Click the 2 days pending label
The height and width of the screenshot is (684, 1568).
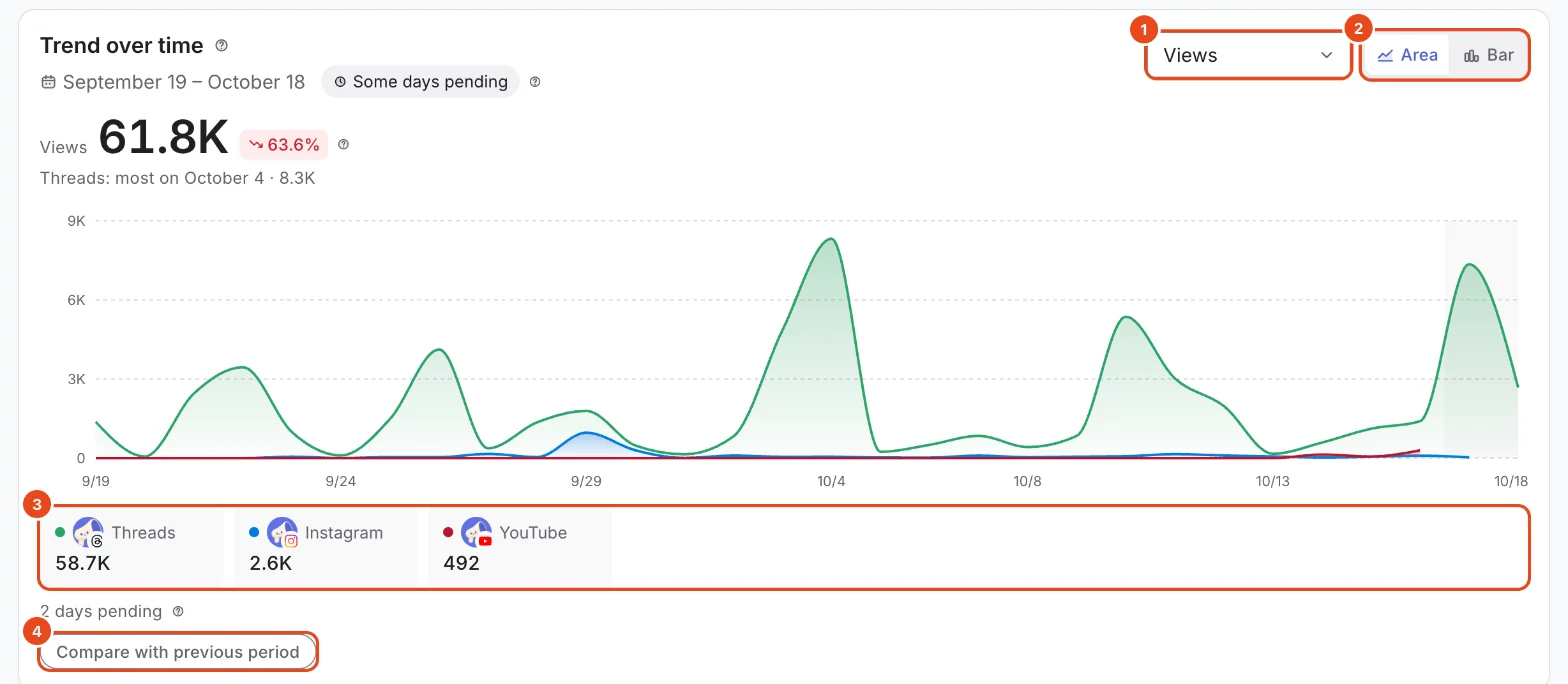(101, 611)
